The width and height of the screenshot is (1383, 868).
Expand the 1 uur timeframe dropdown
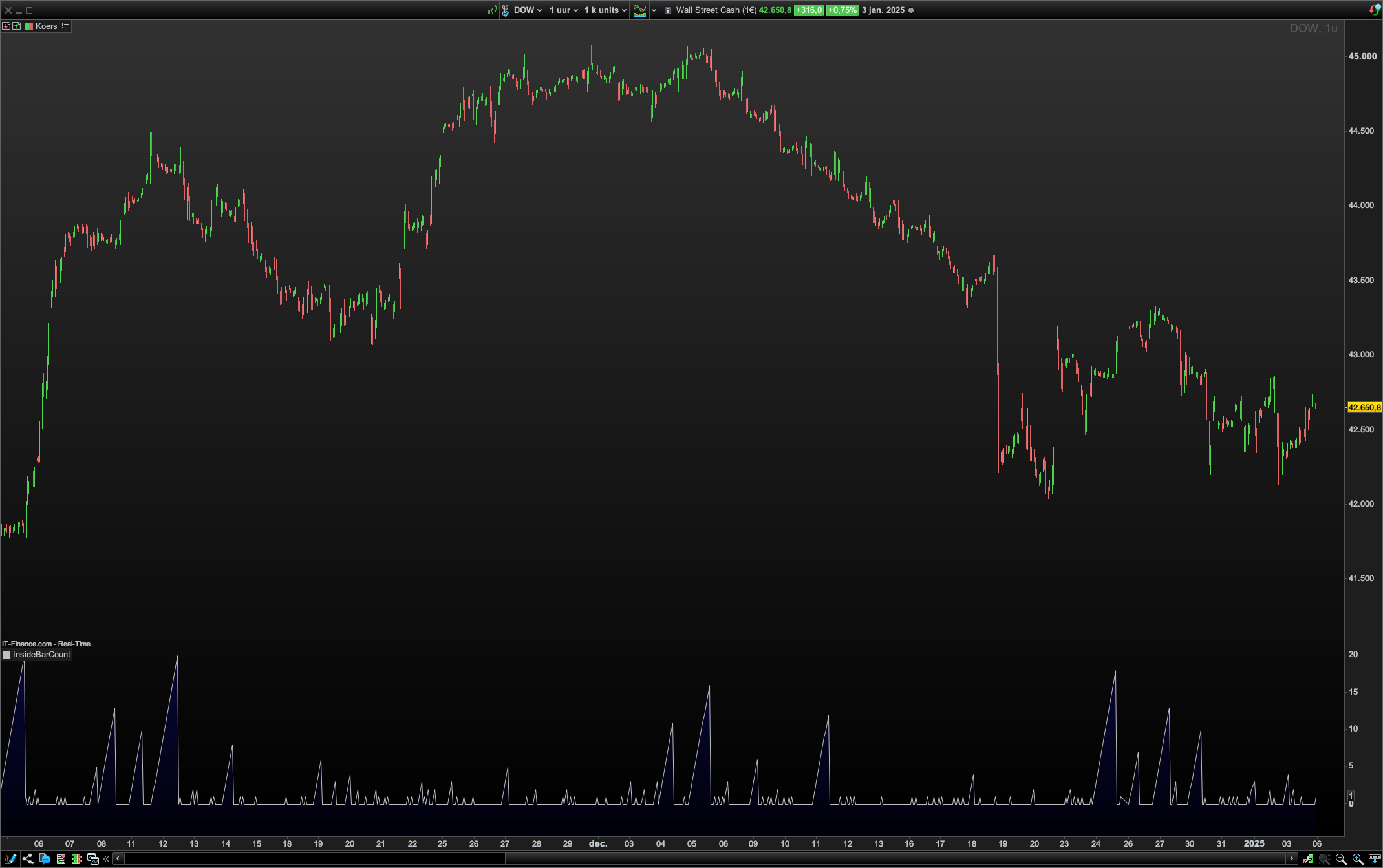563,10
